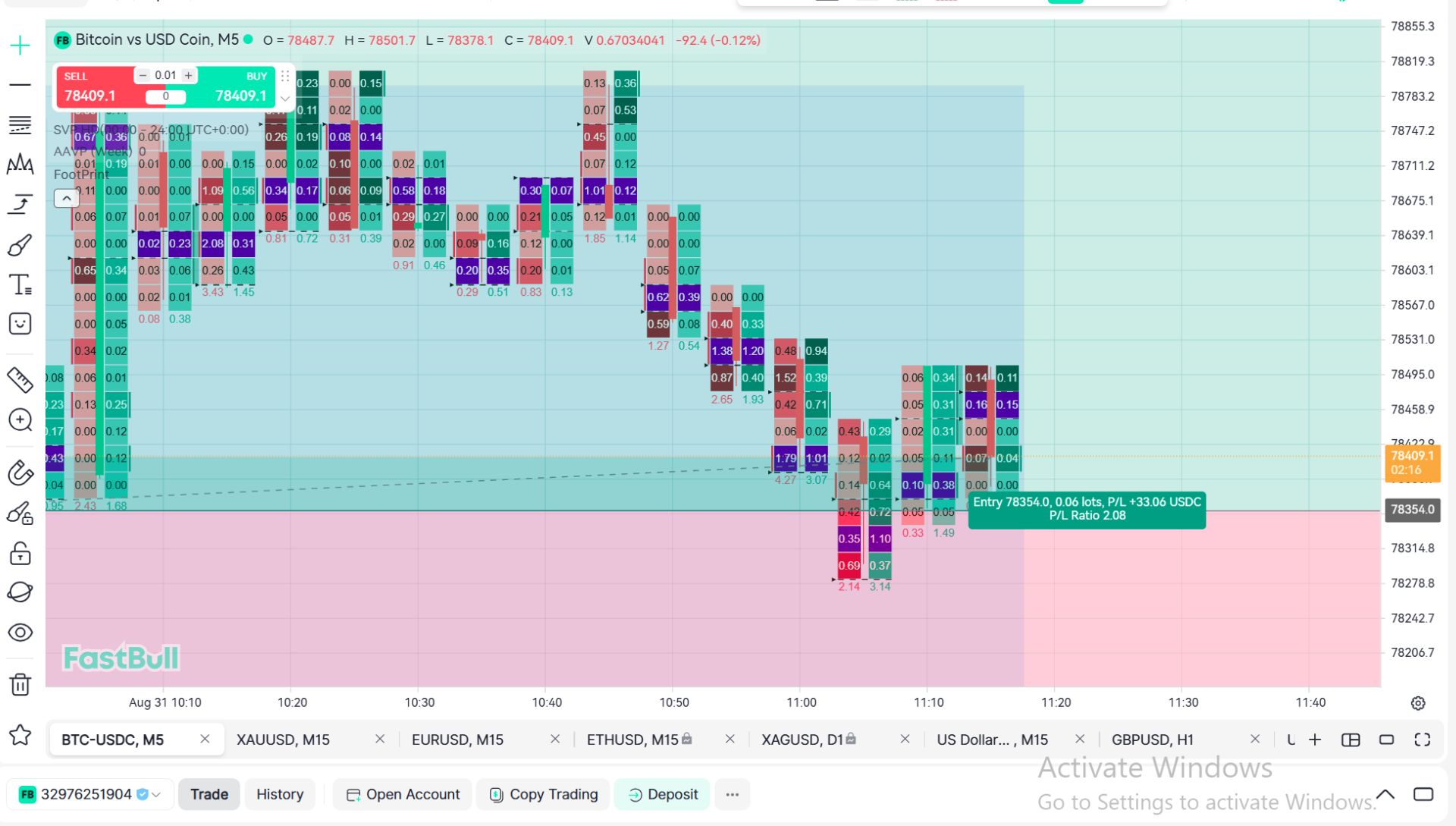Select the ruler measure tool
1456x826 pixels.
20,380
